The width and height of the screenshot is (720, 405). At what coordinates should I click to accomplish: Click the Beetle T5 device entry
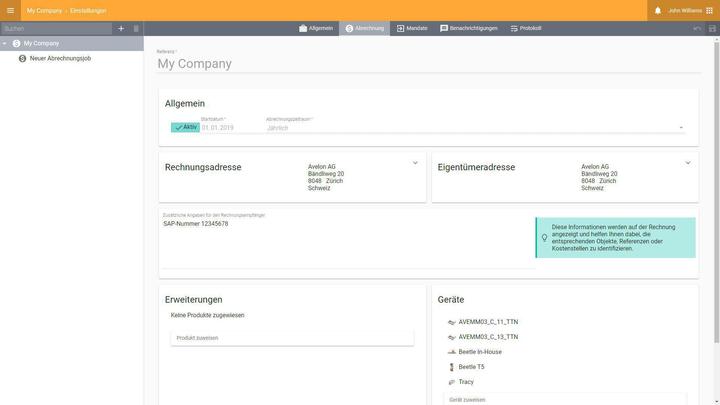[471, 367]
